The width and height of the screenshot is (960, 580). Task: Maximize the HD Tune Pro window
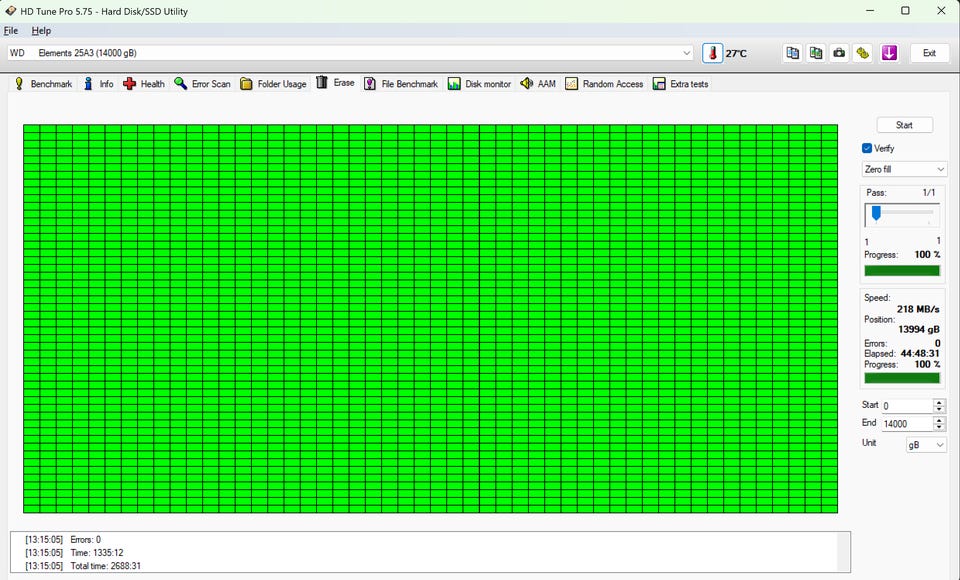pyautogui.click(x=905, y=10)
